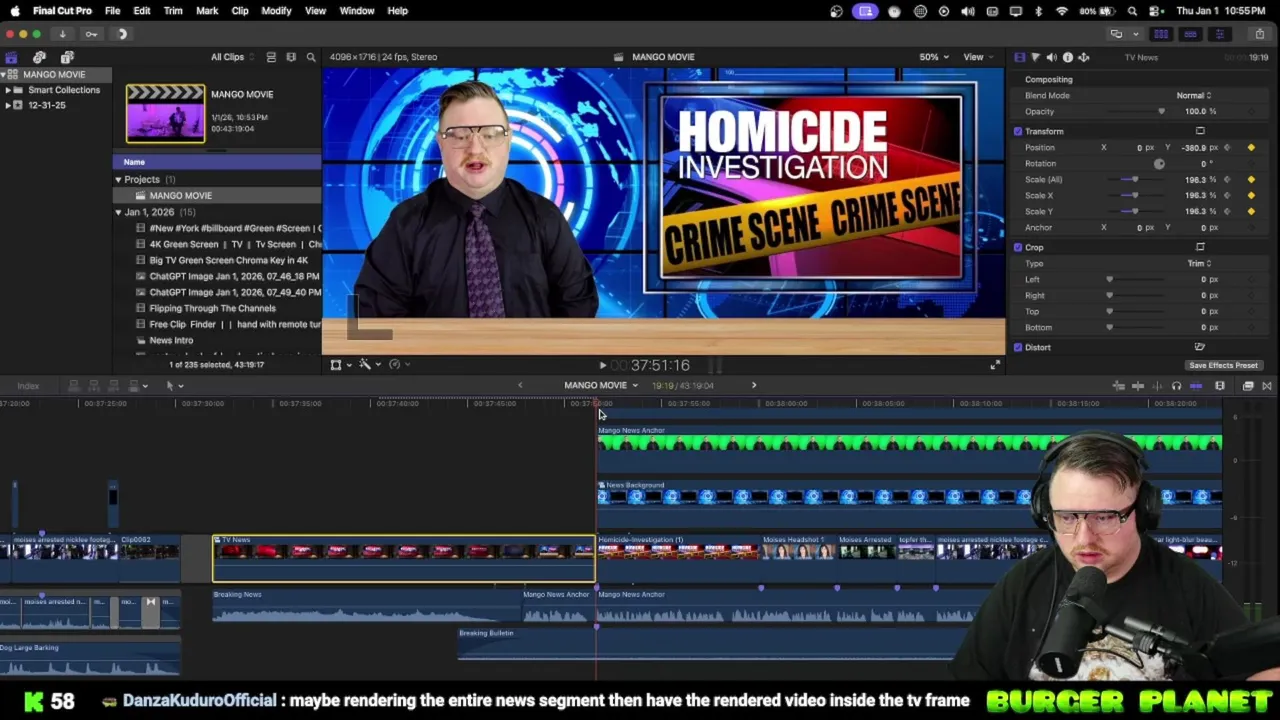Screen dimensions: 1280x720
Task: Click the MANGO MOVIE project thumbnail
Action: pyautogui.click(x=165, y=113)
